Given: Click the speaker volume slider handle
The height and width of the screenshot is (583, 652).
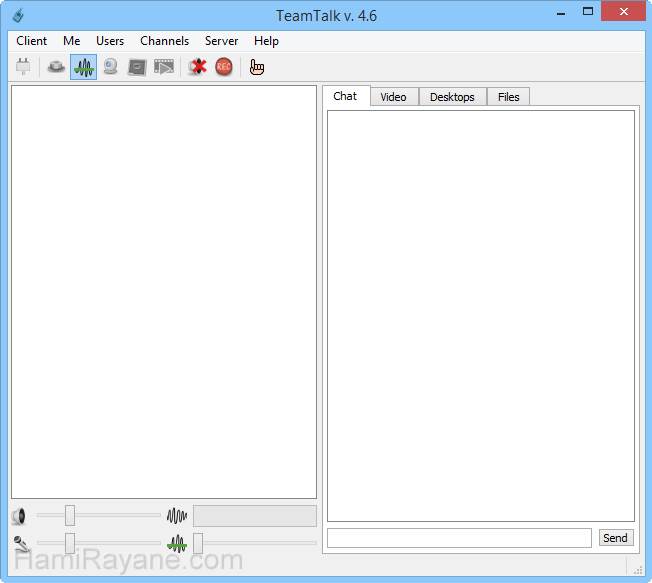Looking at the screenshot, I should coord(70,516).
